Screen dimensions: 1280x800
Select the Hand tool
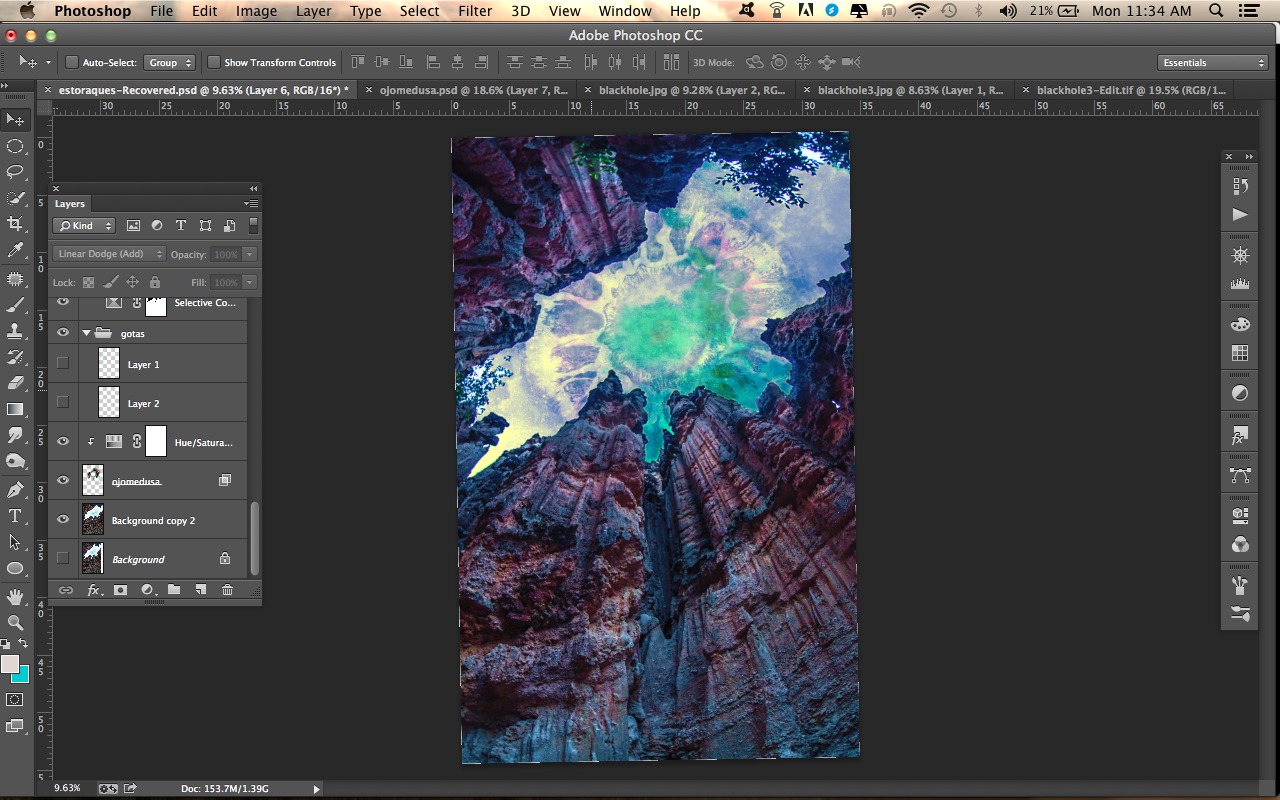point(16,597)
